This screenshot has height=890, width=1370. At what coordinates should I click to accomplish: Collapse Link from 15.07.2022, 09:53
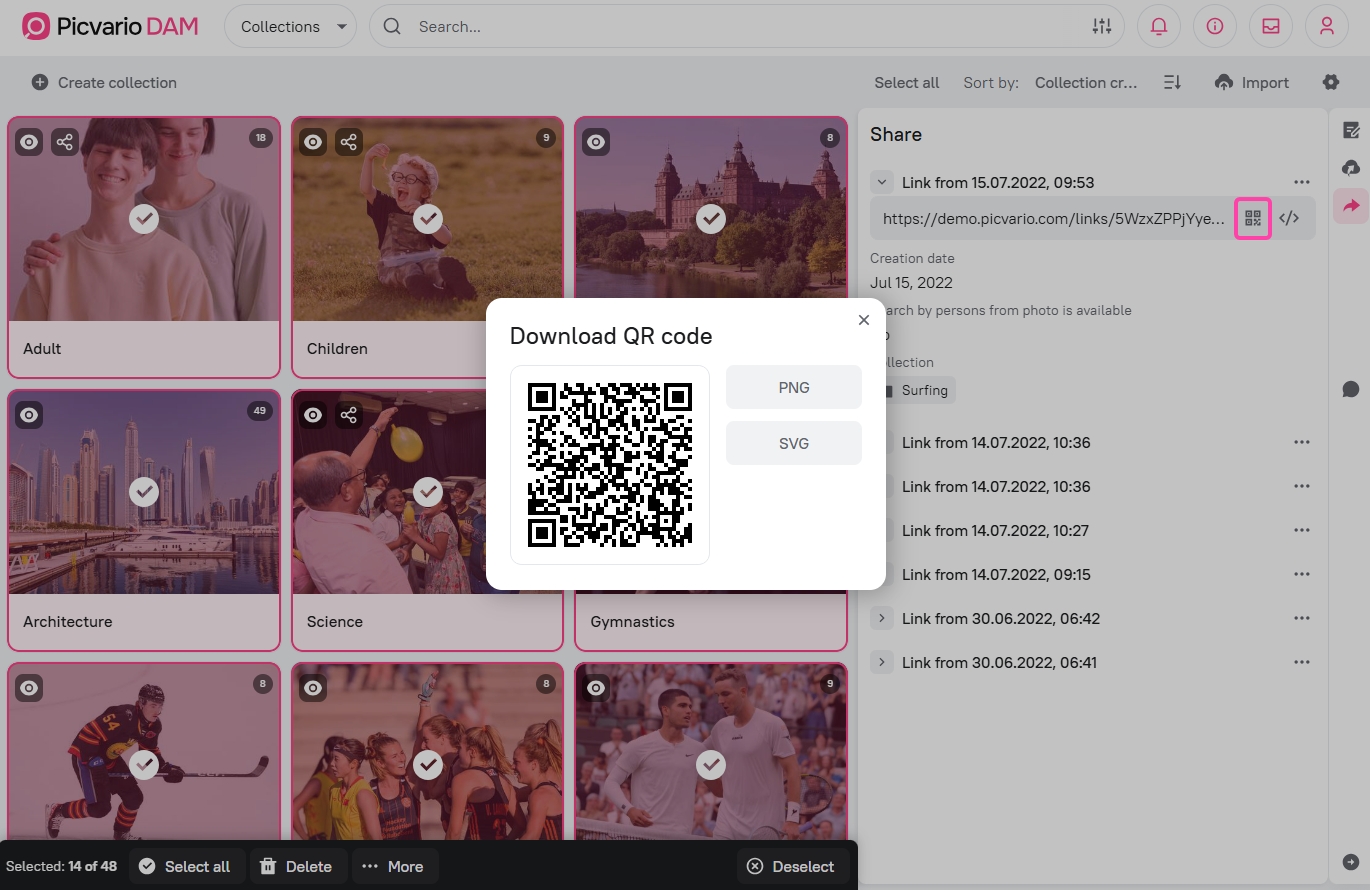tap(881, 182)
